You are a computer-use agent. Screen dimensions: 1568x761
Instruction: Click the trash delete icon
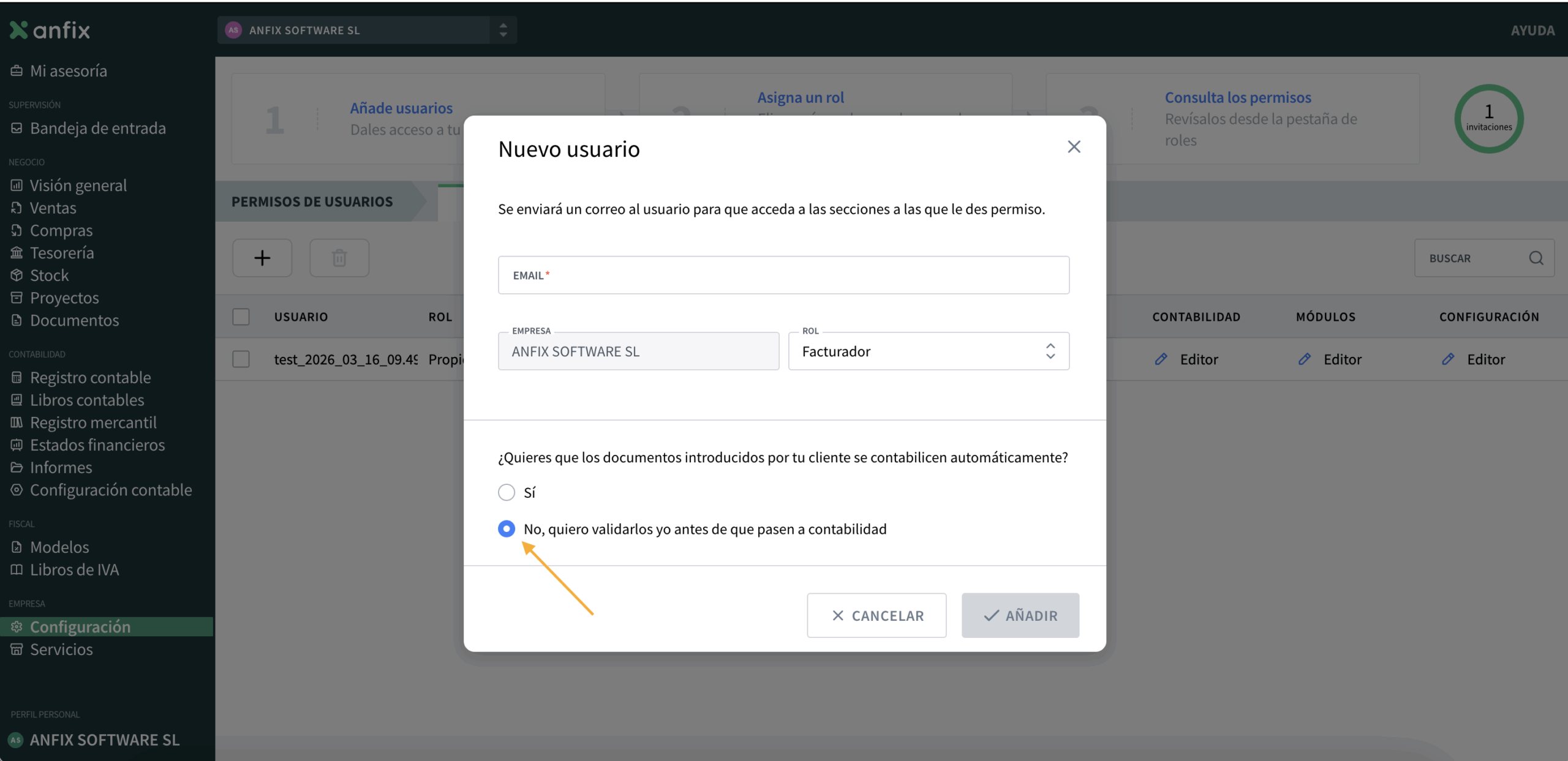pos(339,258)
